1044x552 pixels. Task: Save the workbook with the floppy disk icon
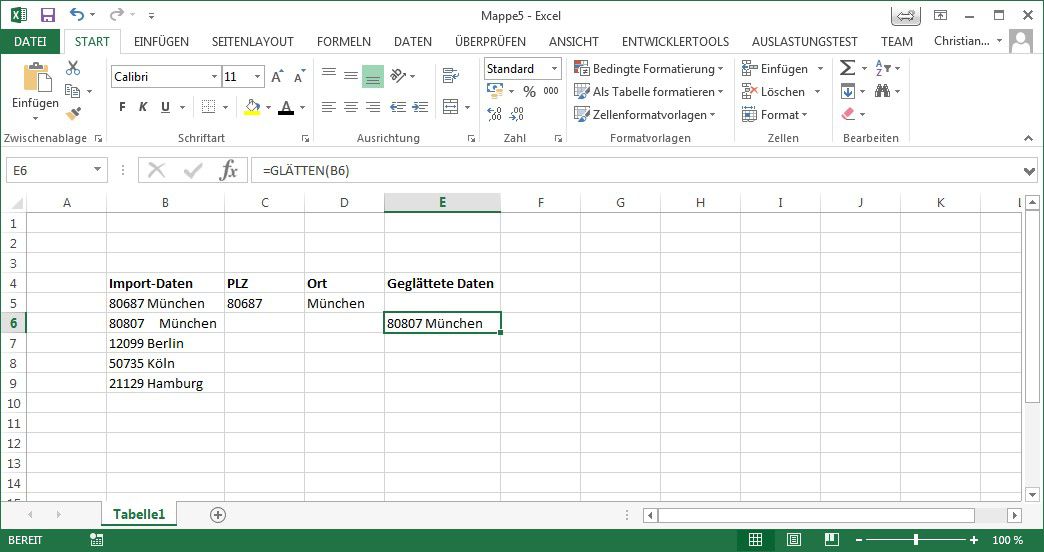(48, 15)
